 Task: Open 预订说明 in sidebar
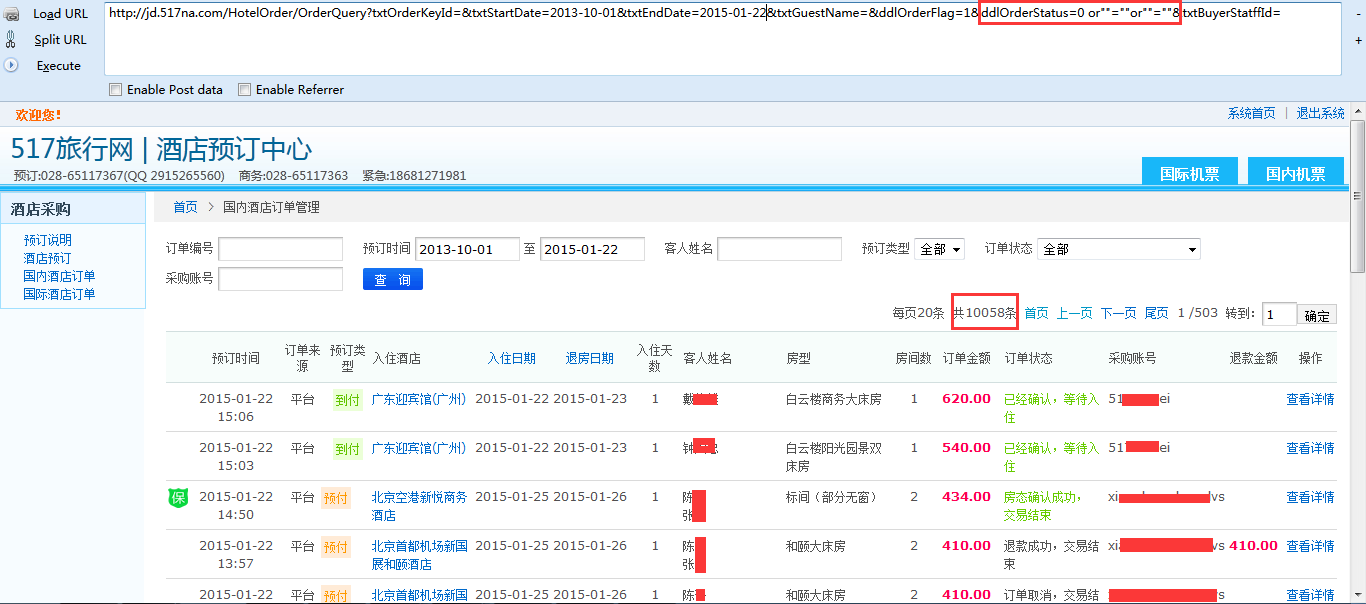click(x=48, y=240)
